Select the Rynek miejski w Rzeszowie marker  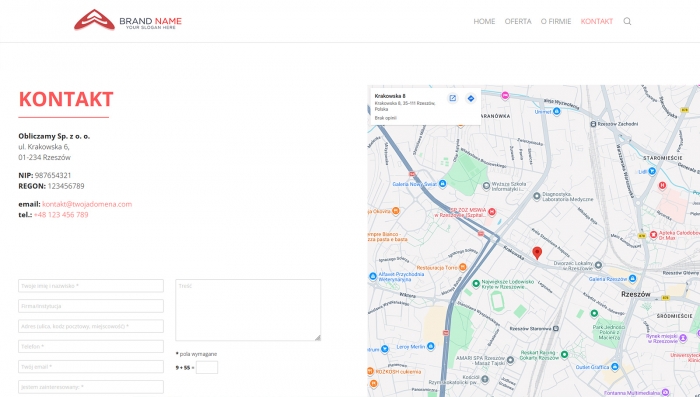click(683, 338)
